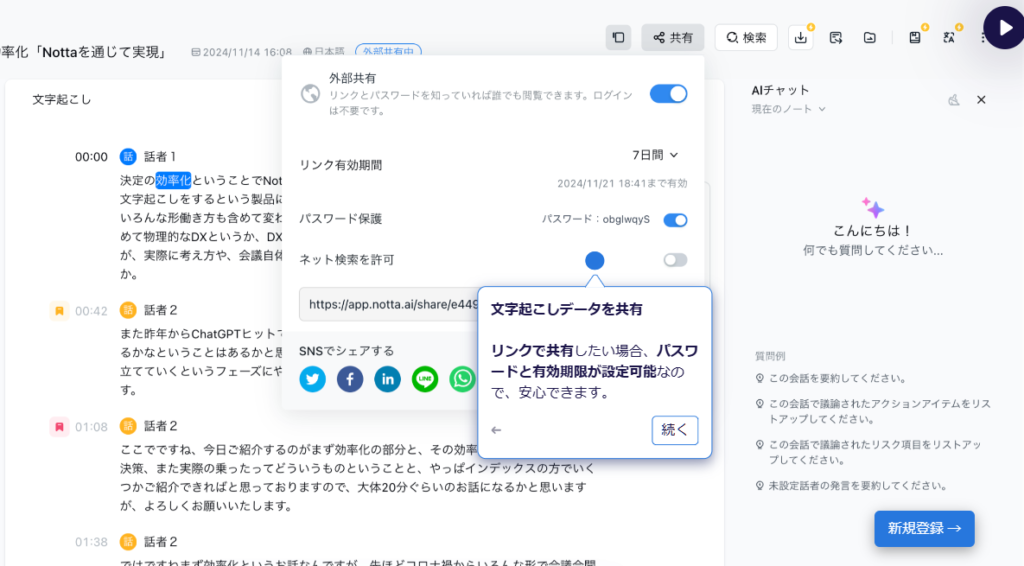Screen dimensions: 1024x566
Task: Jump to timestamp 01:08
Action: [91, 427]
